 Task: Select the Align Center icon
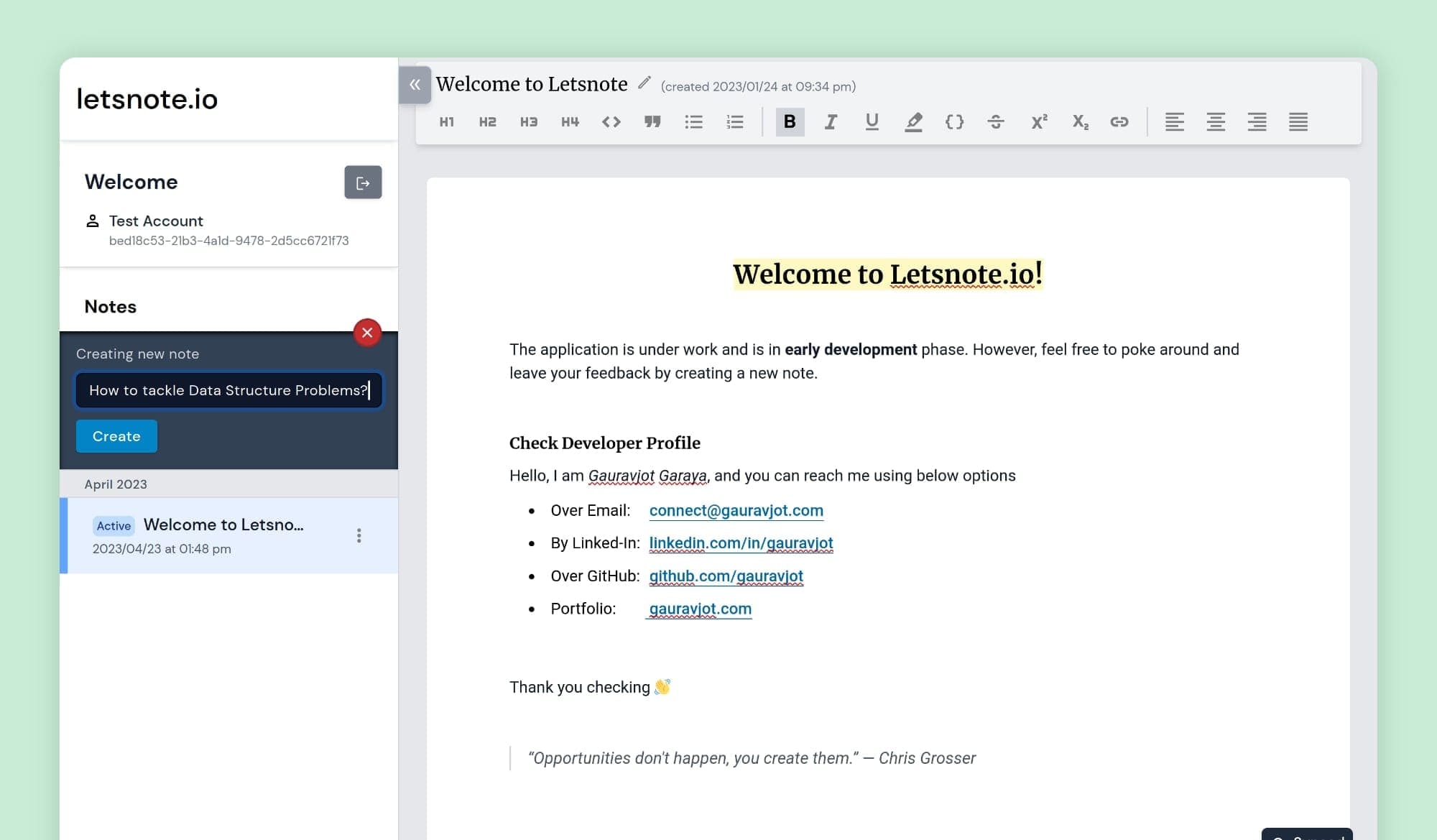tap(1214, 121)
